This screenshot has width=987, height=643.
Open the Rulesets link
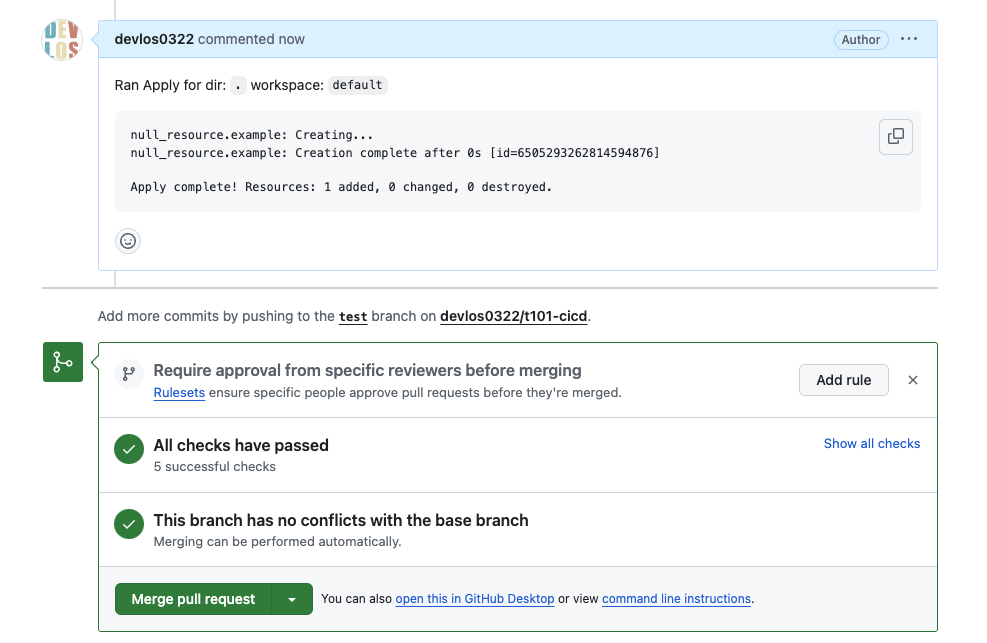tap(179, 393)
